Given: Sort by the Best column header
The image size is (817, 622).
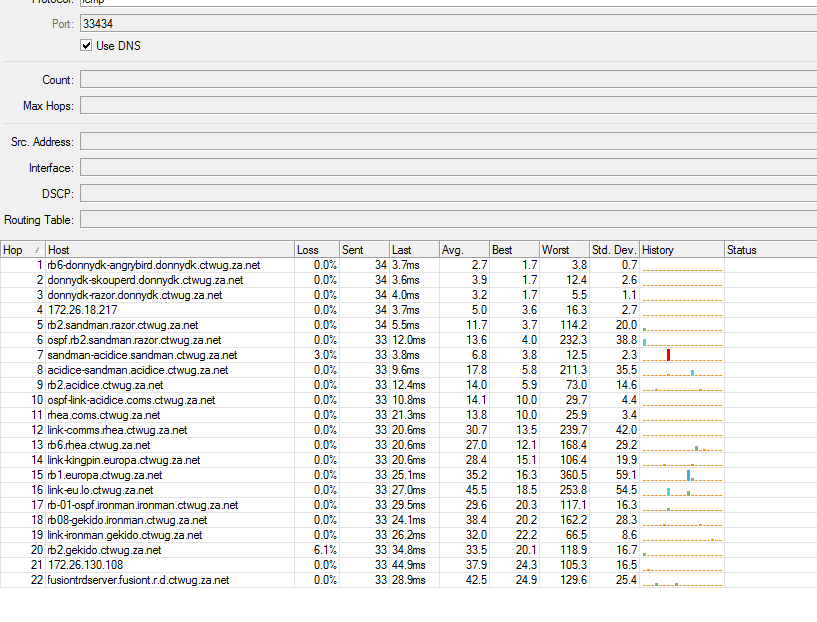Looking at the screenshot, I should [x=514, y=250].
